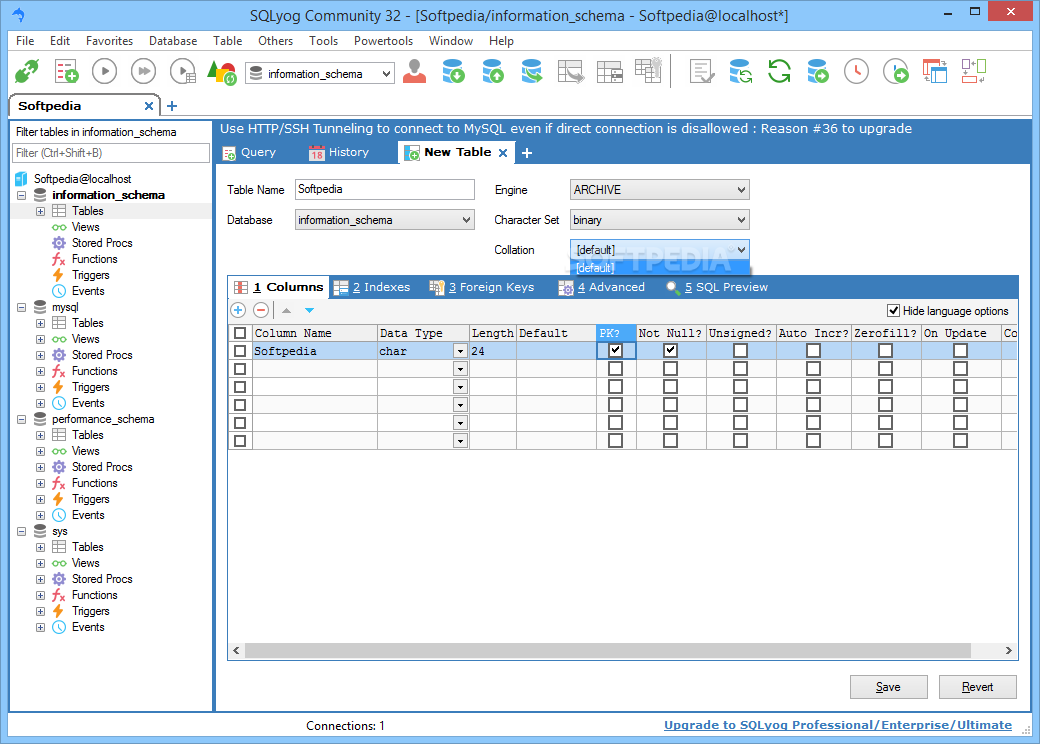The height and width of the screenshot is (744, 1040).
Task: Click the red-blue window layout icon
Action: (935, 71)
